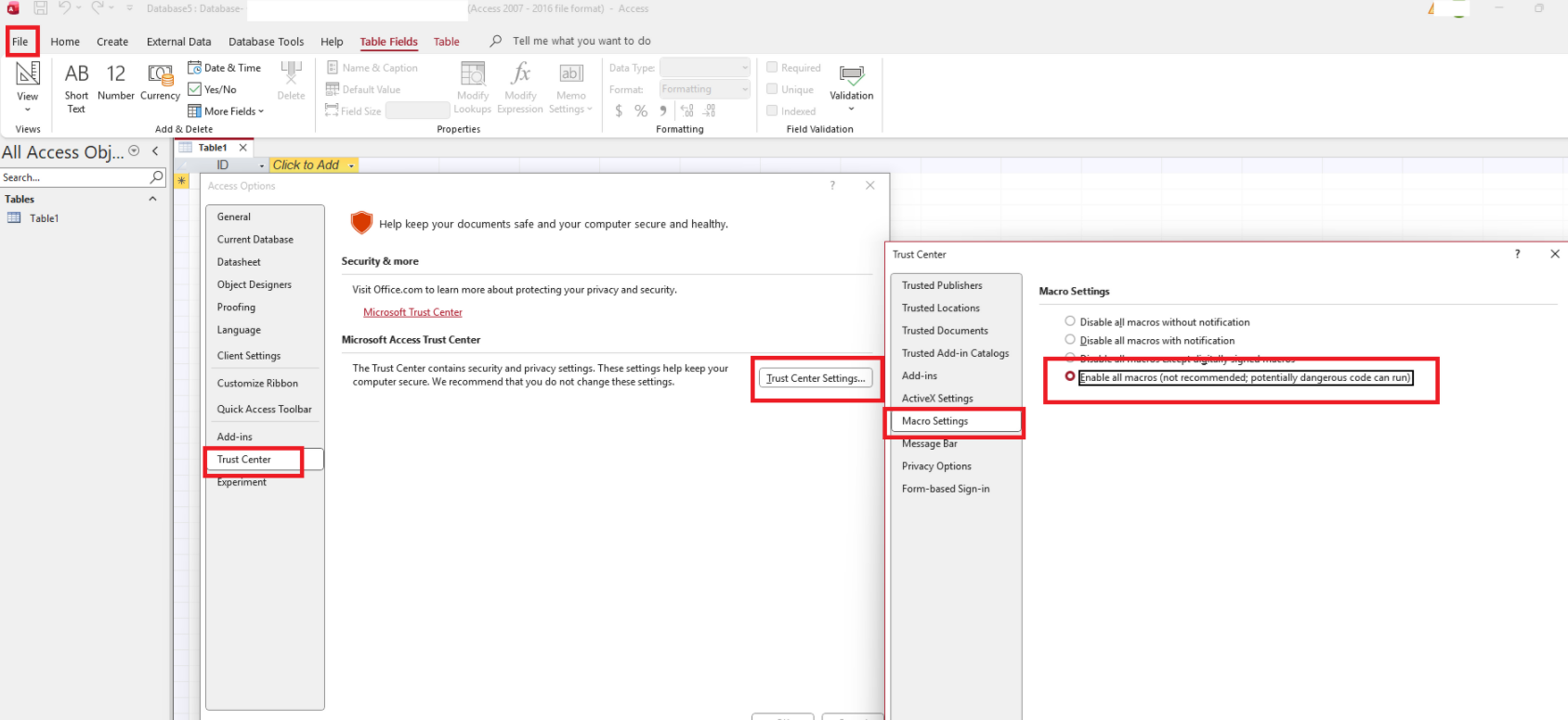The width and height of the screenshot is (1568, 720).
Task: Open the View switcher in the ribbon
Action: [28, 87]
